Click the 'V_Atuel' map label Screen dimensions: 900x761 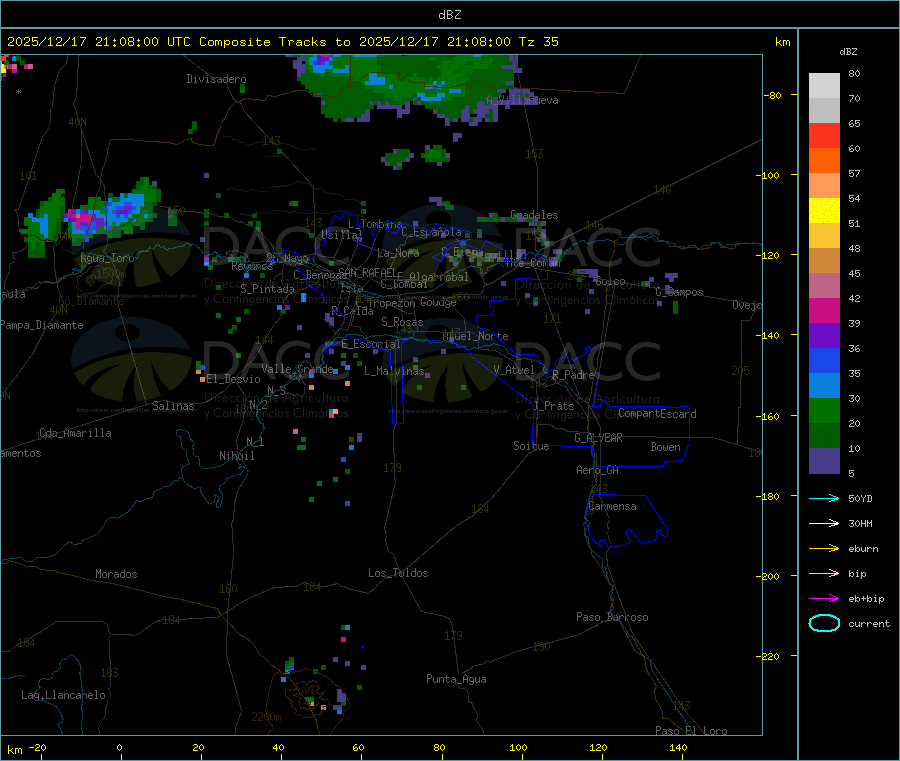(514, 370)
